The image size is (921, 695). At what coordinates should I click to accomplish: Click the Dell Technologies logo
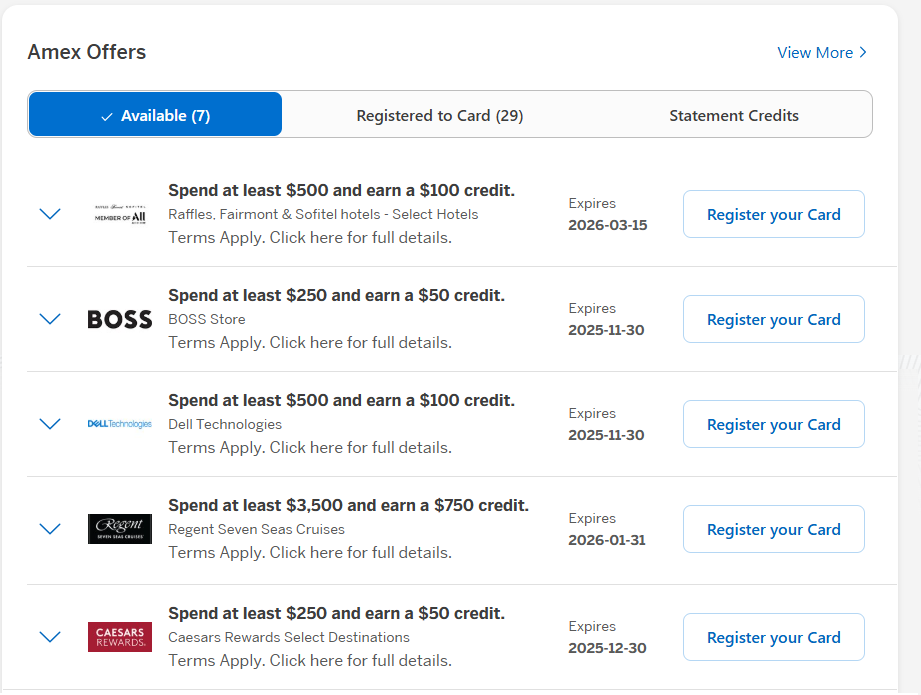[119, 424]
